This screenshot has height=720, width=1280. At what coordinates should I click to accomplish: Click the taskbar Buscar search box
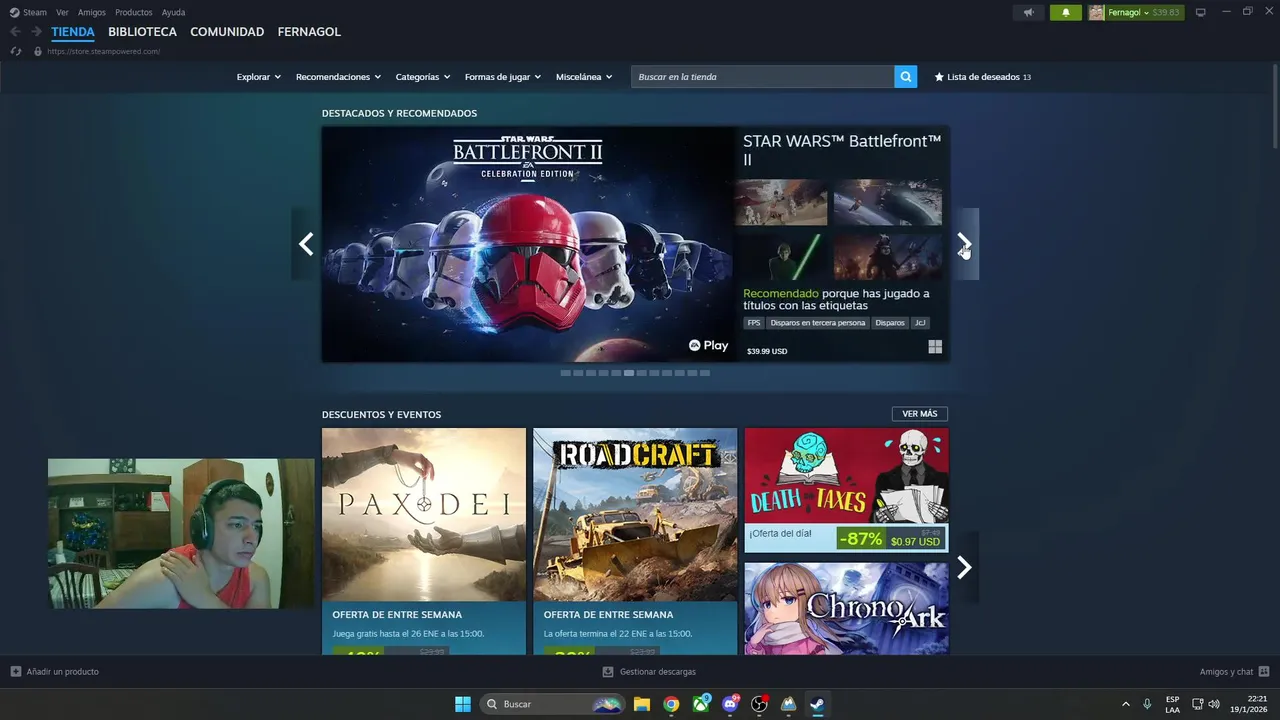pos(554,704)
